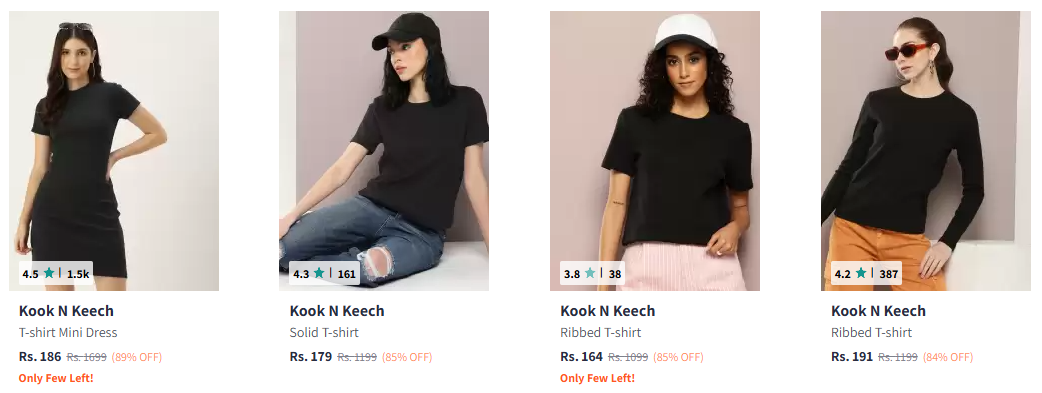Click the 1.5k ratings count badge

coord(78,273)
